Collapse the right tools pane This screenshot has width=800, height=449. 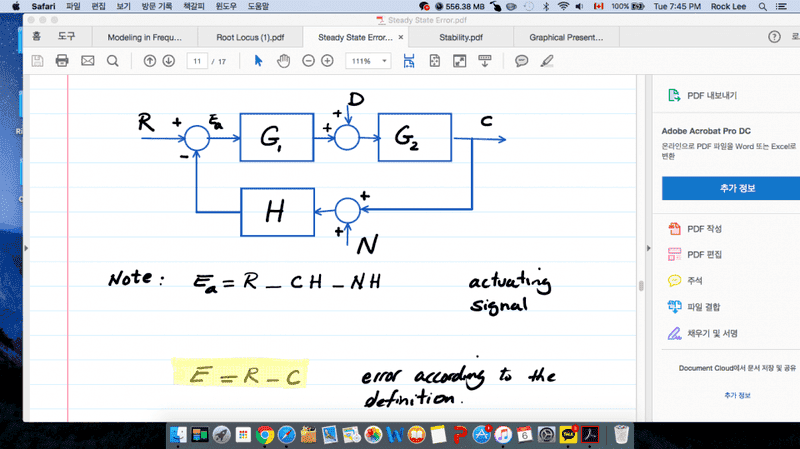[642, 247]
